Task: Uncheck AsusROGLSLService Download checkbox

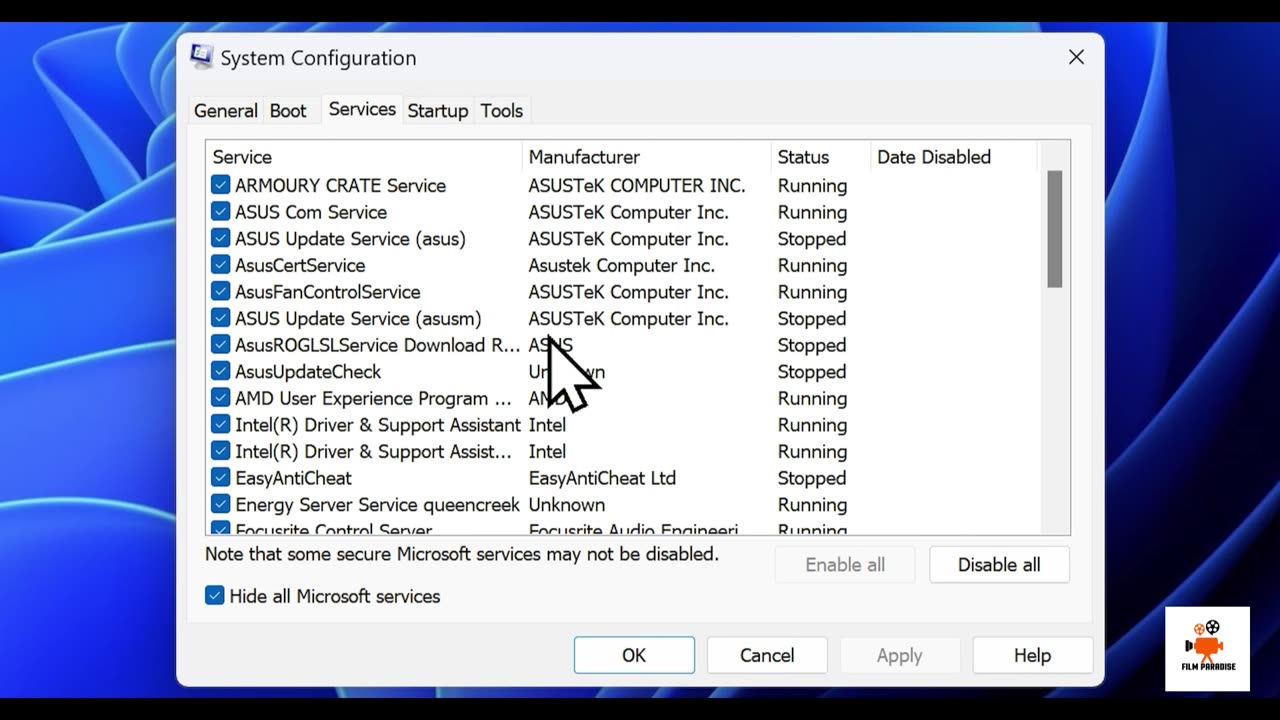Action: coord(221,345)
